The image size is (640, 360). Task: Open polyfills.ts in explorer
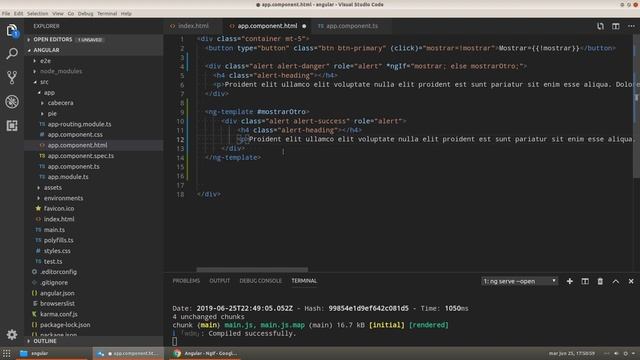[x=58, y=240]
